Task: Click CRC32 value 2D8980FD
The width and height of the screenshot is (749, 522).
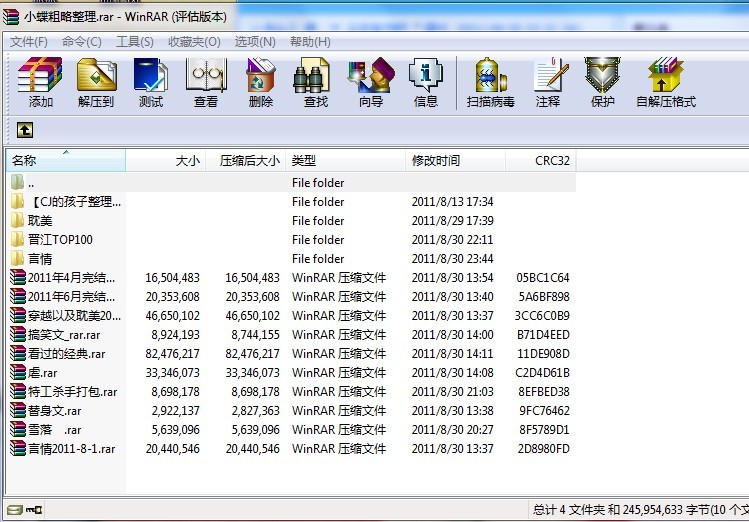Action: (544, 448)
